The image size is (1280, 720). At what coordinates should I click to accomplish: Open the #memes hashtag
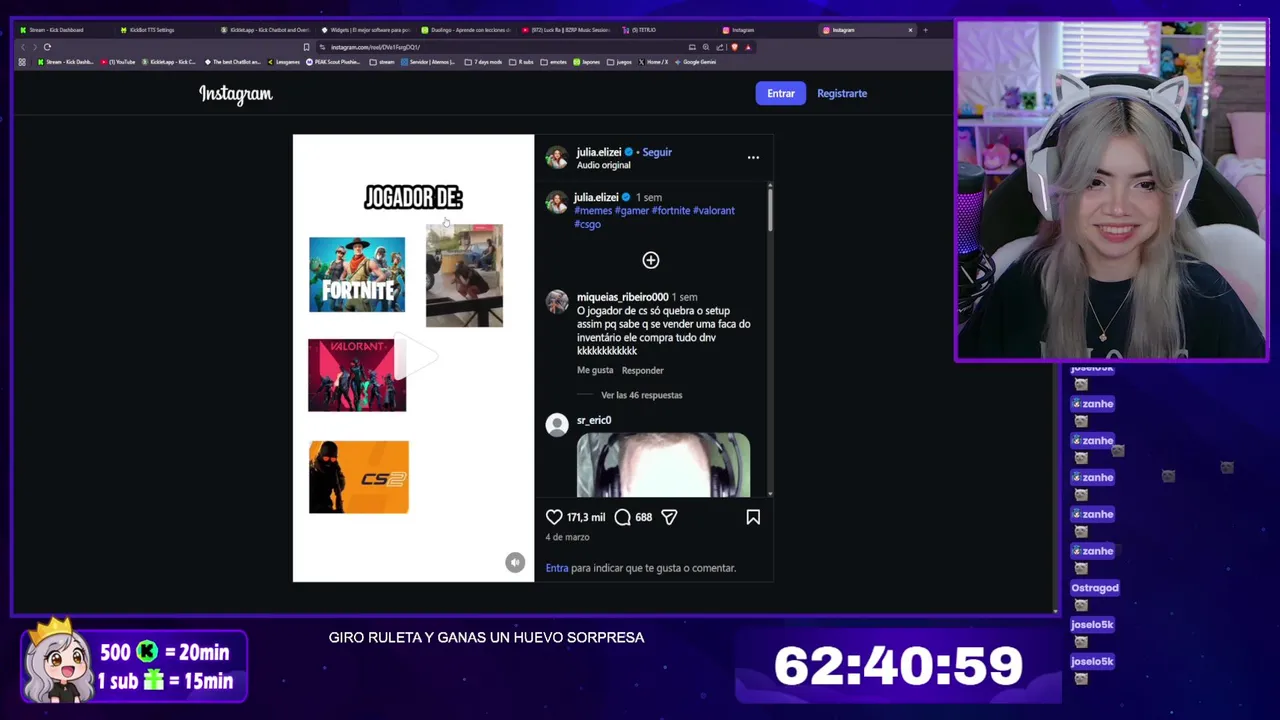click(593, 211)
